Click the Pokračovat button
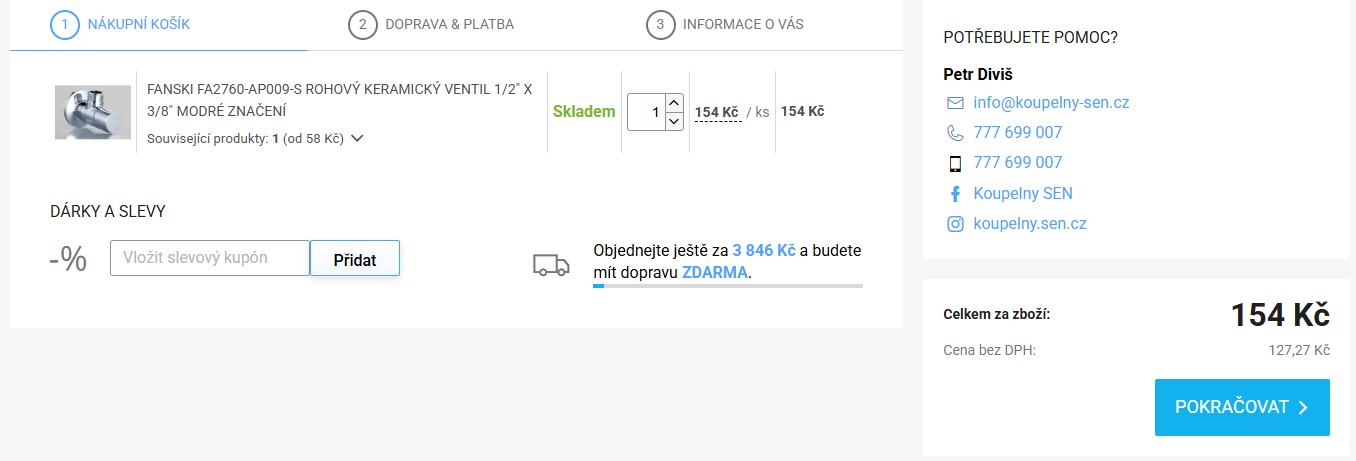 click(1241, 407)
